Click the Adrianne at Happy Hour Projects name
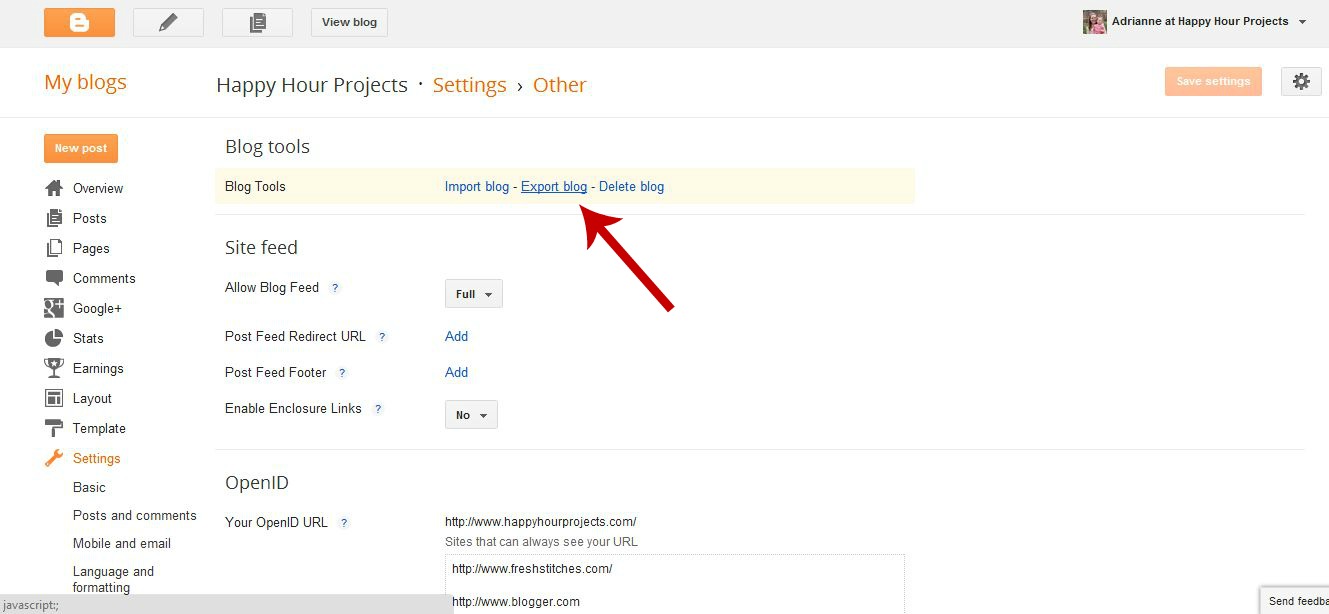Viewport: 1329px width, 614px height. (x=1200, y=22)
